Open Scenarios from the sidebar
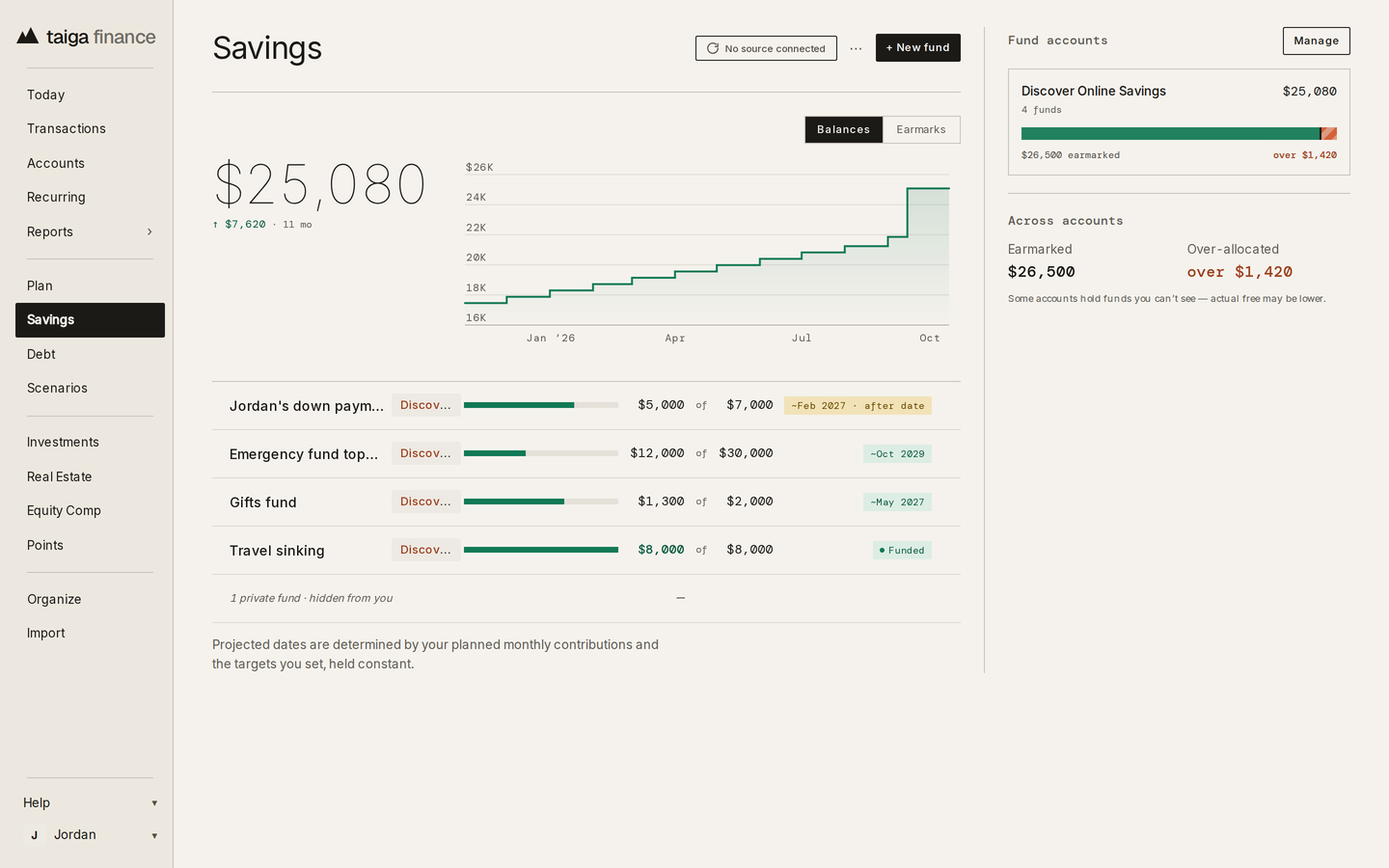 pyautogui.click(x=90, y=388)
